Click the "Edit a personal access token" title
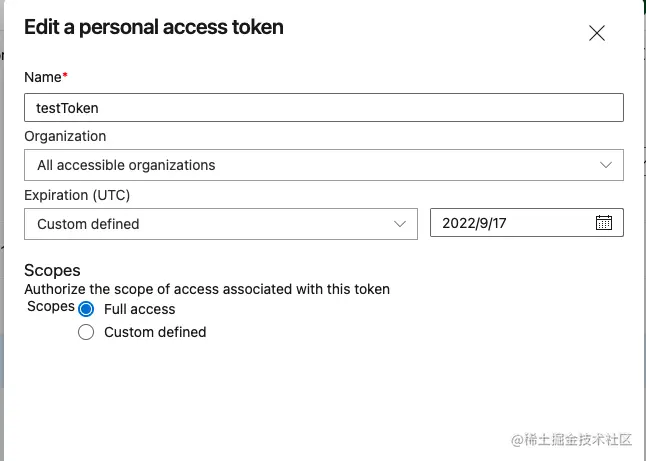The image size is (646, 461). click(154, 27)
